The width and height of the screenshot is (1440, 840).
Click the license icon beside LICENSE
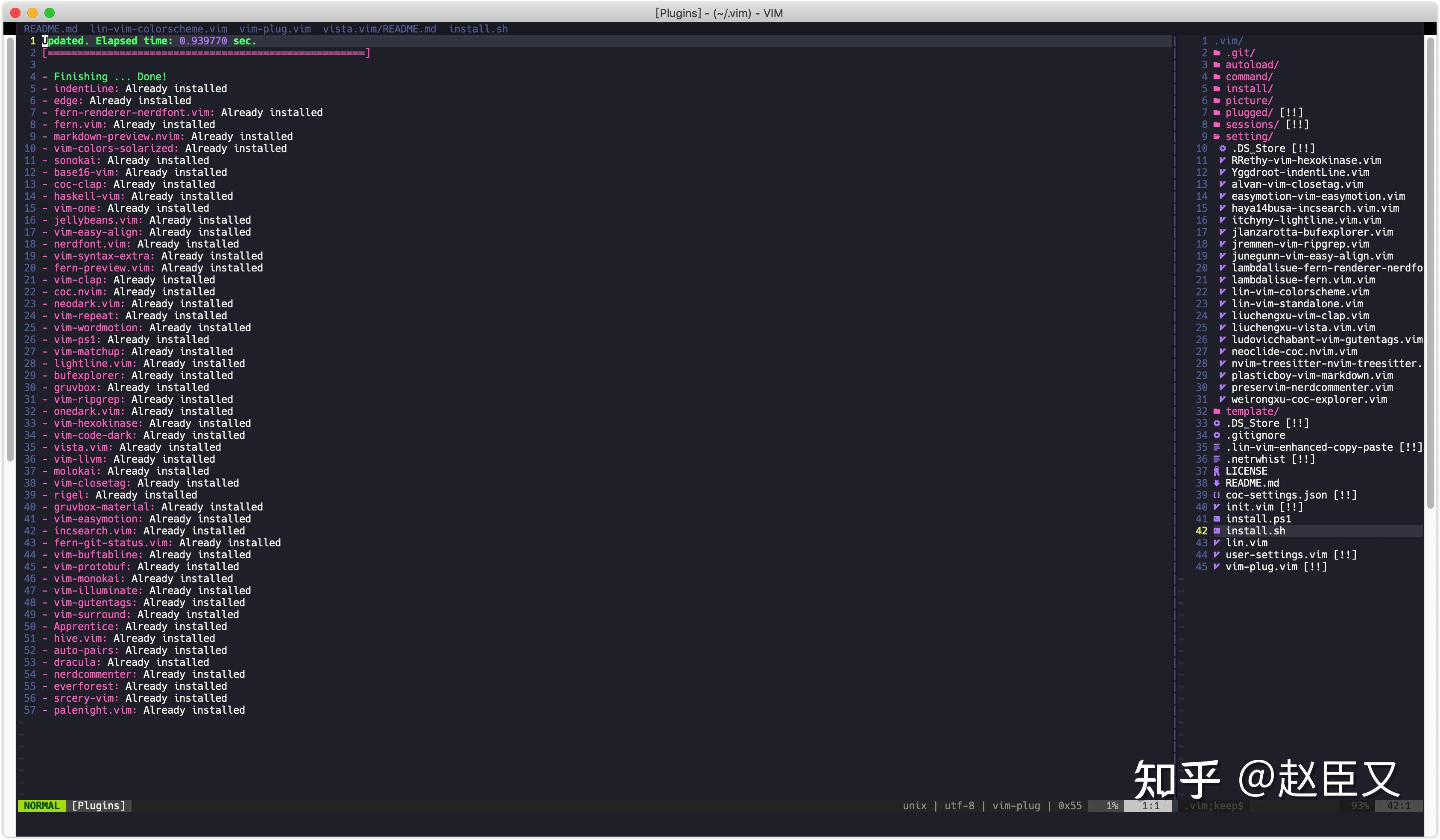(x=1217, y=471)
